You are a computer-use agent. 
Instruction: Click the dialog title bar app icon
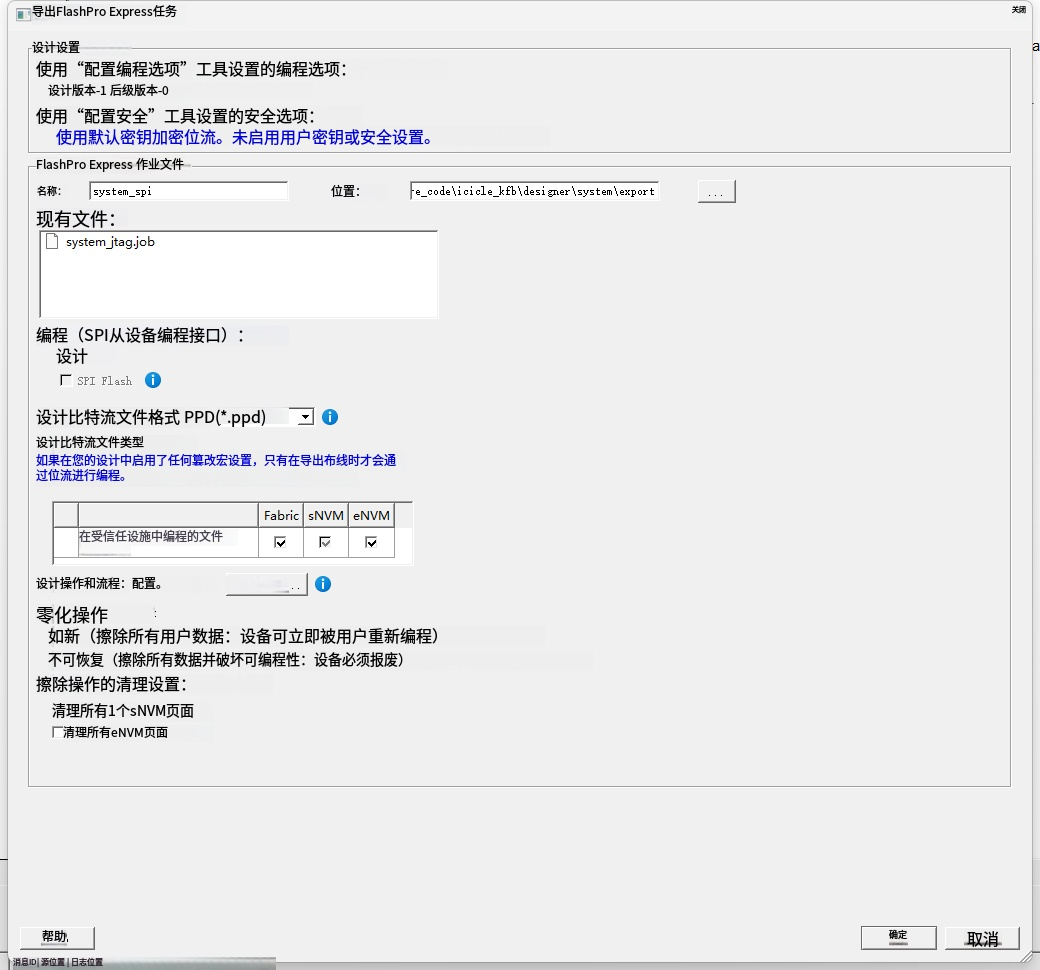(23, 14)
